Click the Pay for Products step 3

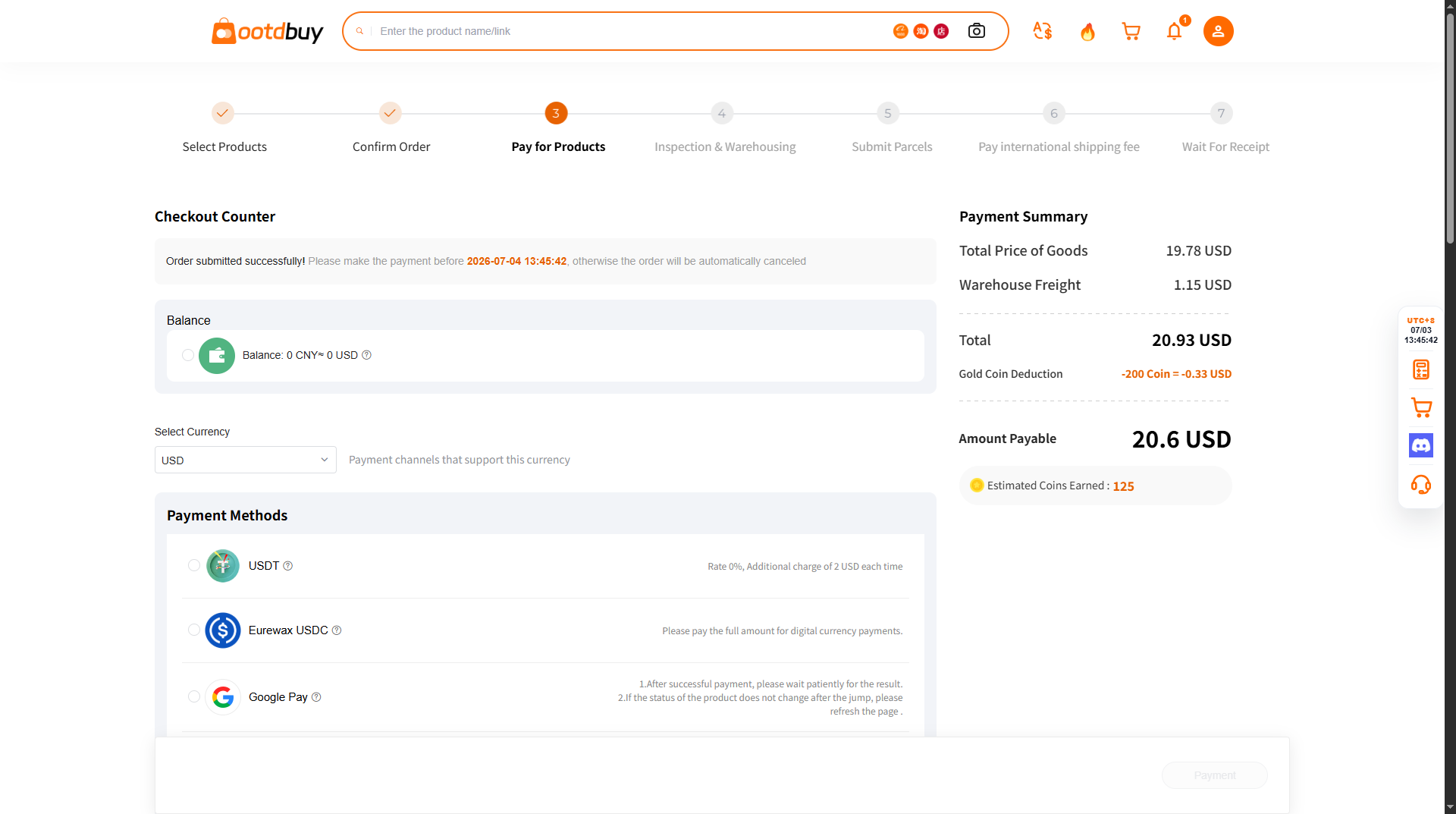tap(556, 113)
